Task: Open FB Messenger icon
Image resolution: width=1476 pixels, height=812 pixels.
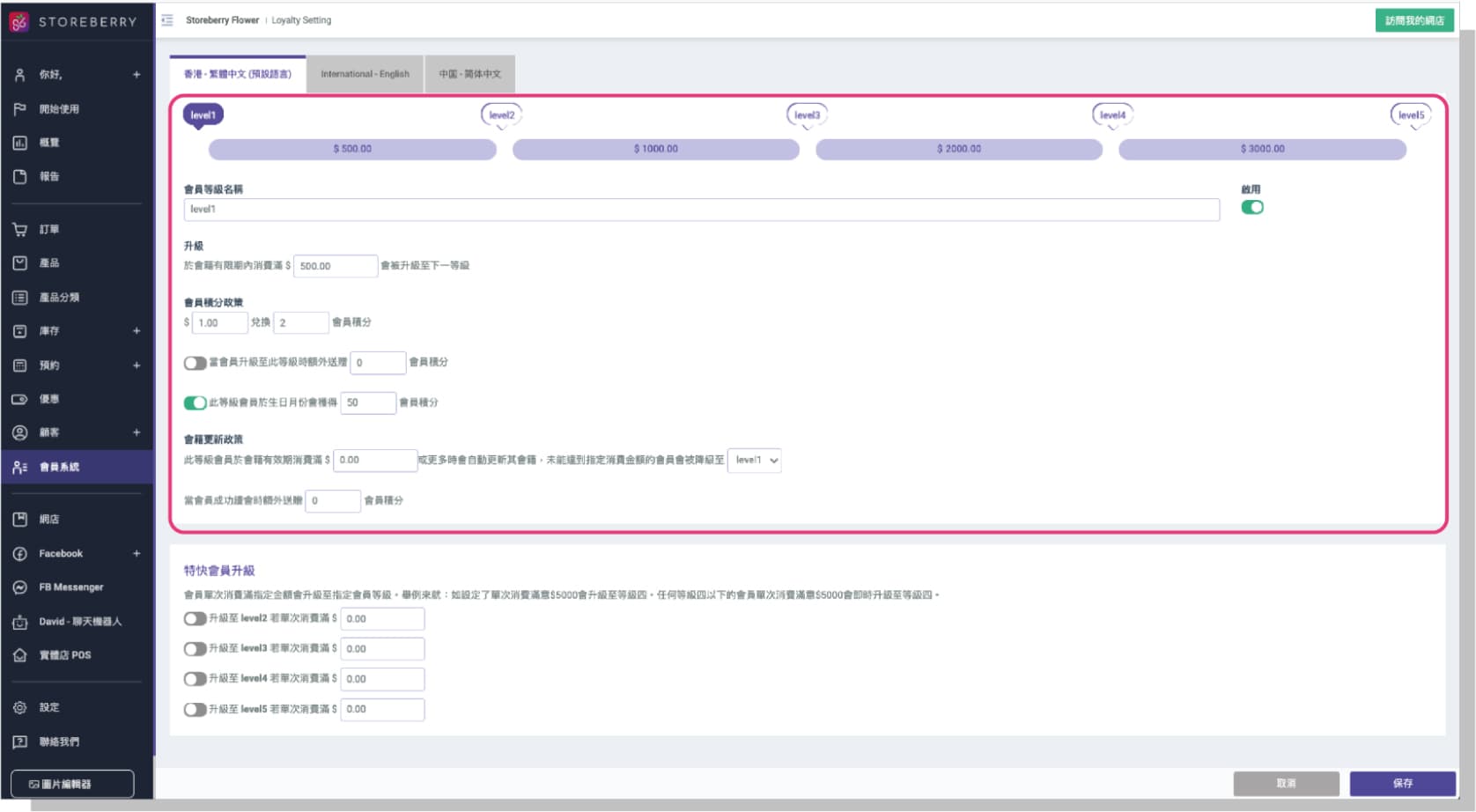Action: [x=19, y=587]
